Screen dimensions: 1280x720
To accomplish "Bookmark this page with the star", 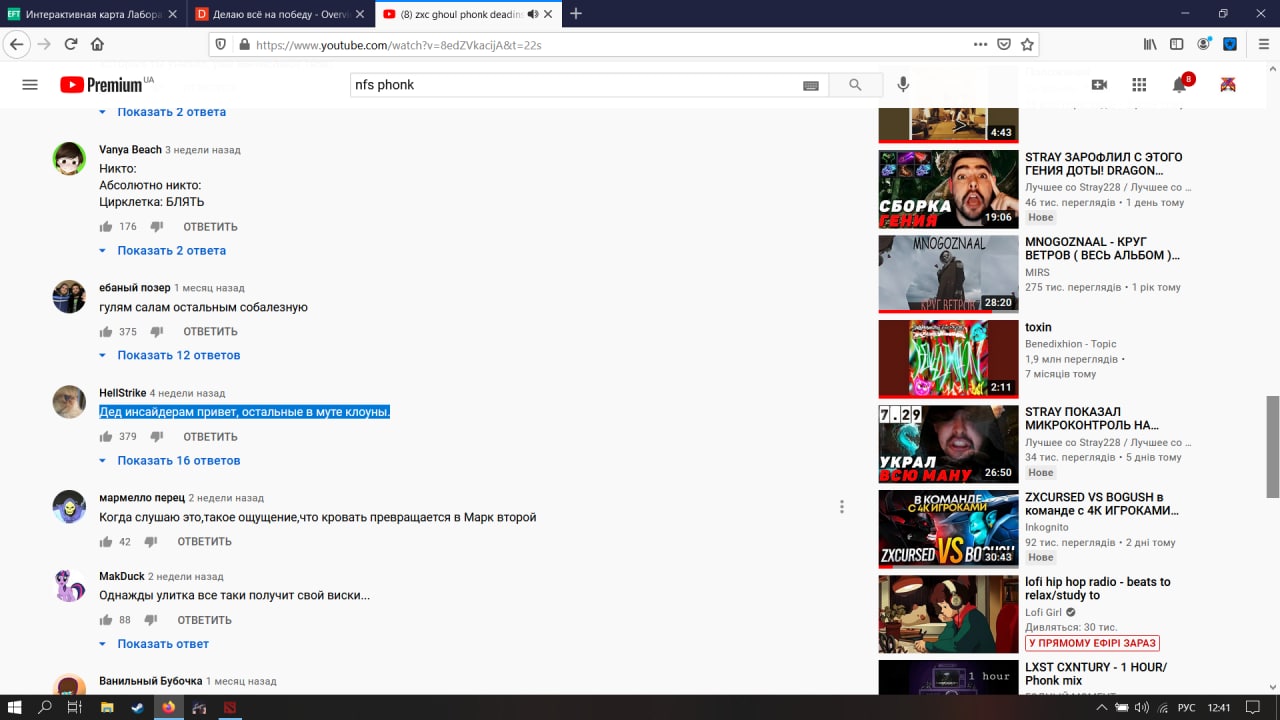I will coord(1027,44).
